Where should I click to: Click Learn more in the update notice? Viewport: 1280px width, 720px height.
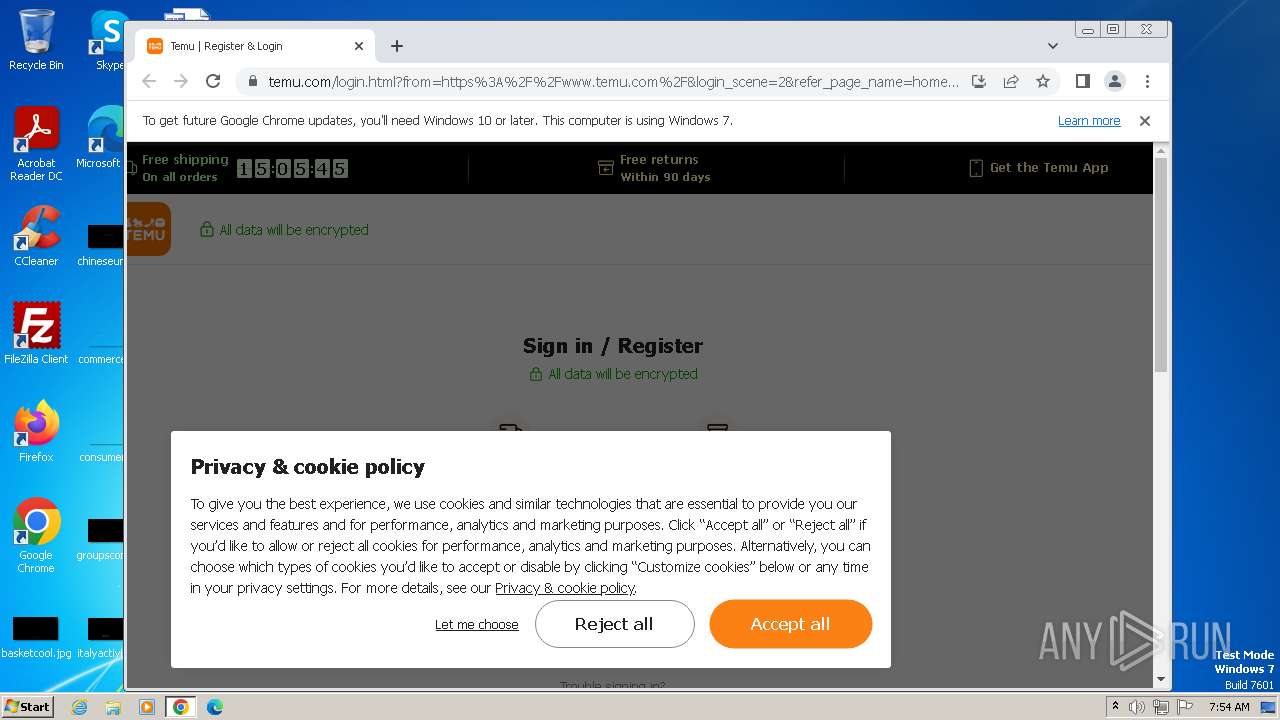[x=1089, y=121]
